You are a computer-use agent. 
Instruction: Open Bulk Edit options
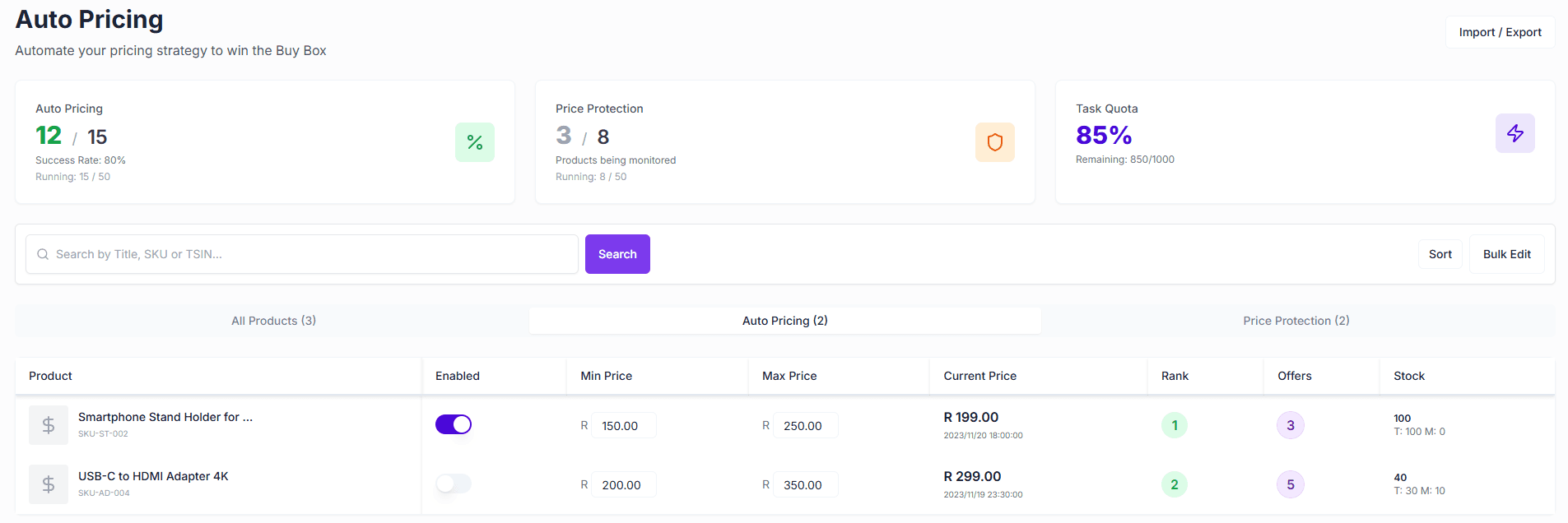(1506, 254)
